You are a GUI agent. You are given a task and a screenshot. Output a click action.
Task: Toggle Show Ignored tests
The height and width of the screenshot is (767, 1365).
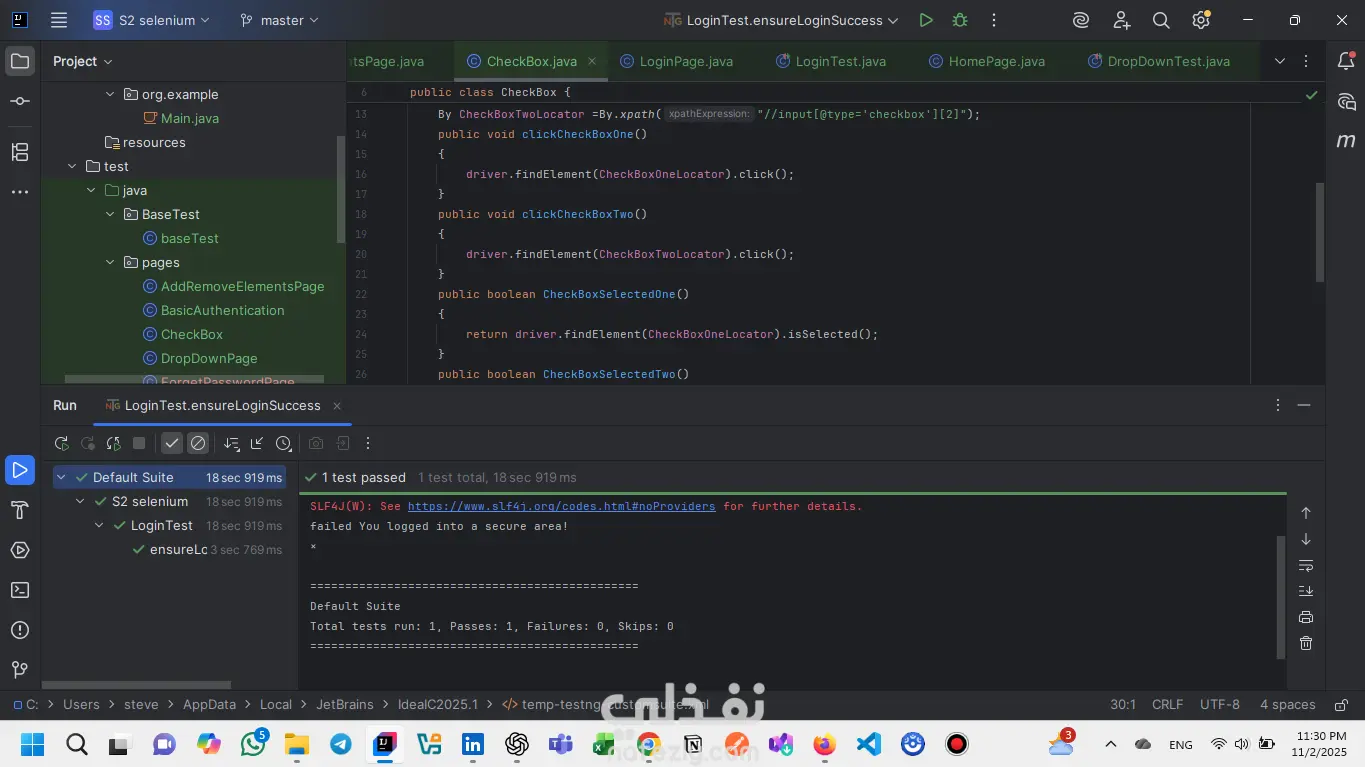coord(198,443)
